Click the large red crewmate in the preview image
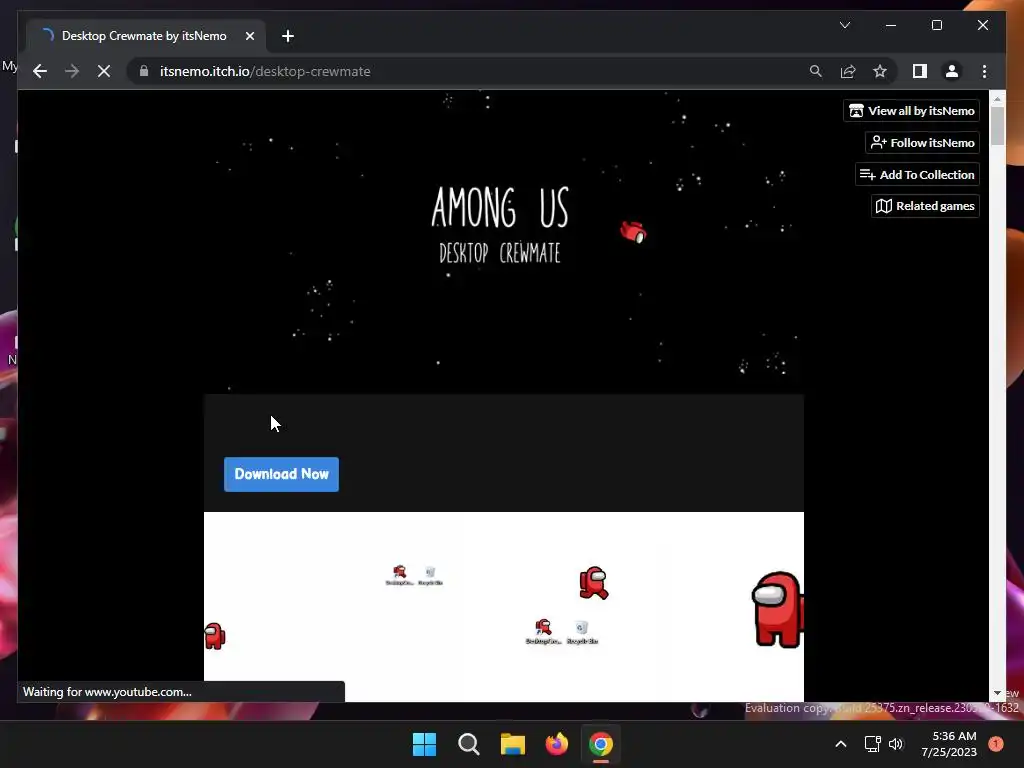Viewport: 1024px width, 768px height. (x=777, y=610)
